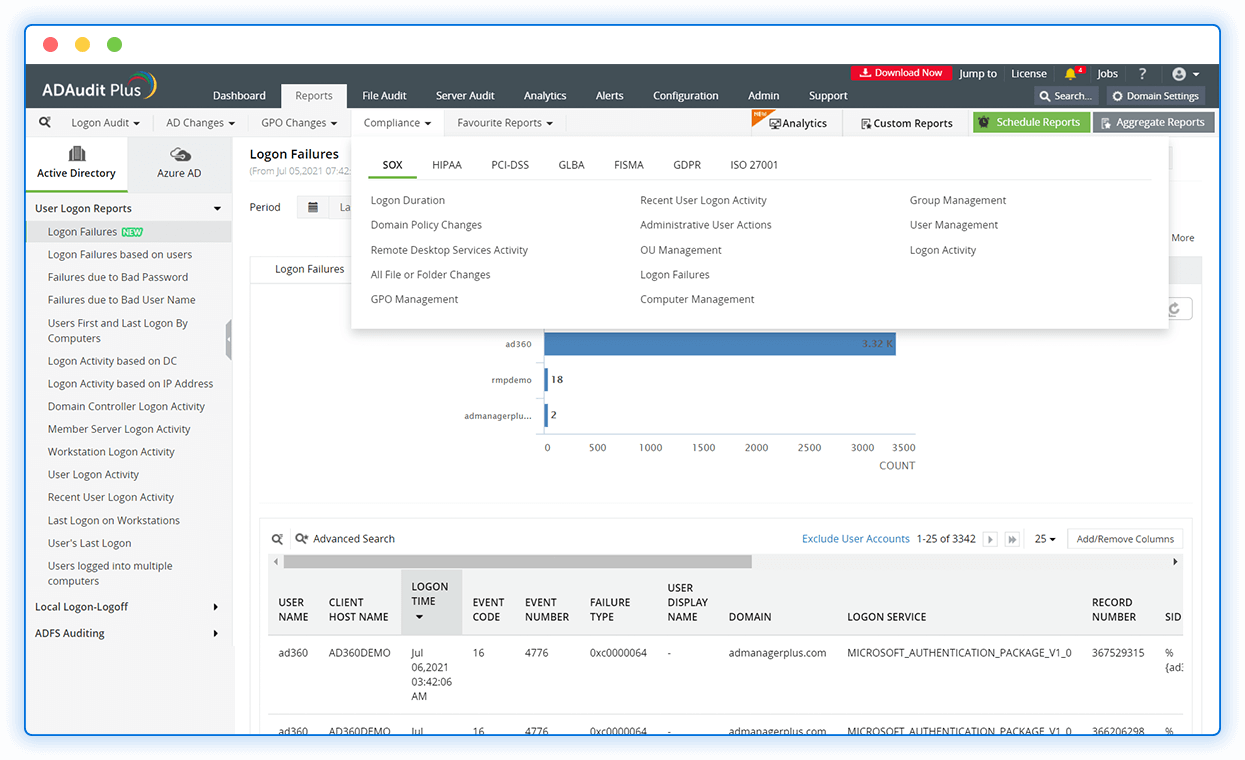Open Aggregate Reports
This screenshot has height=760, width=1245.
point(1154,122)
